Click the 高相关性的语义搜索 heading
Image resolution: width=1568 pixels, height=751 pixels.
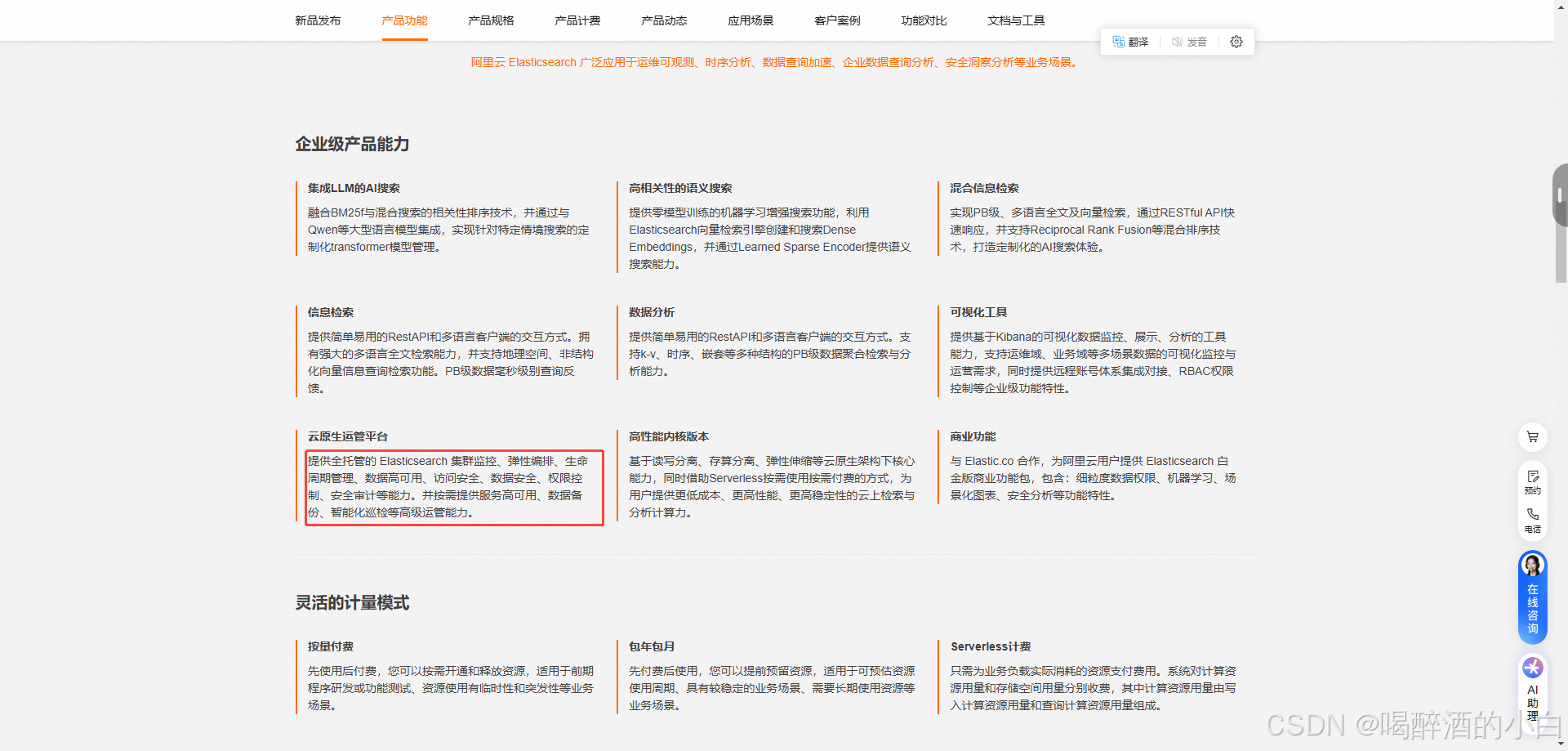680,188
